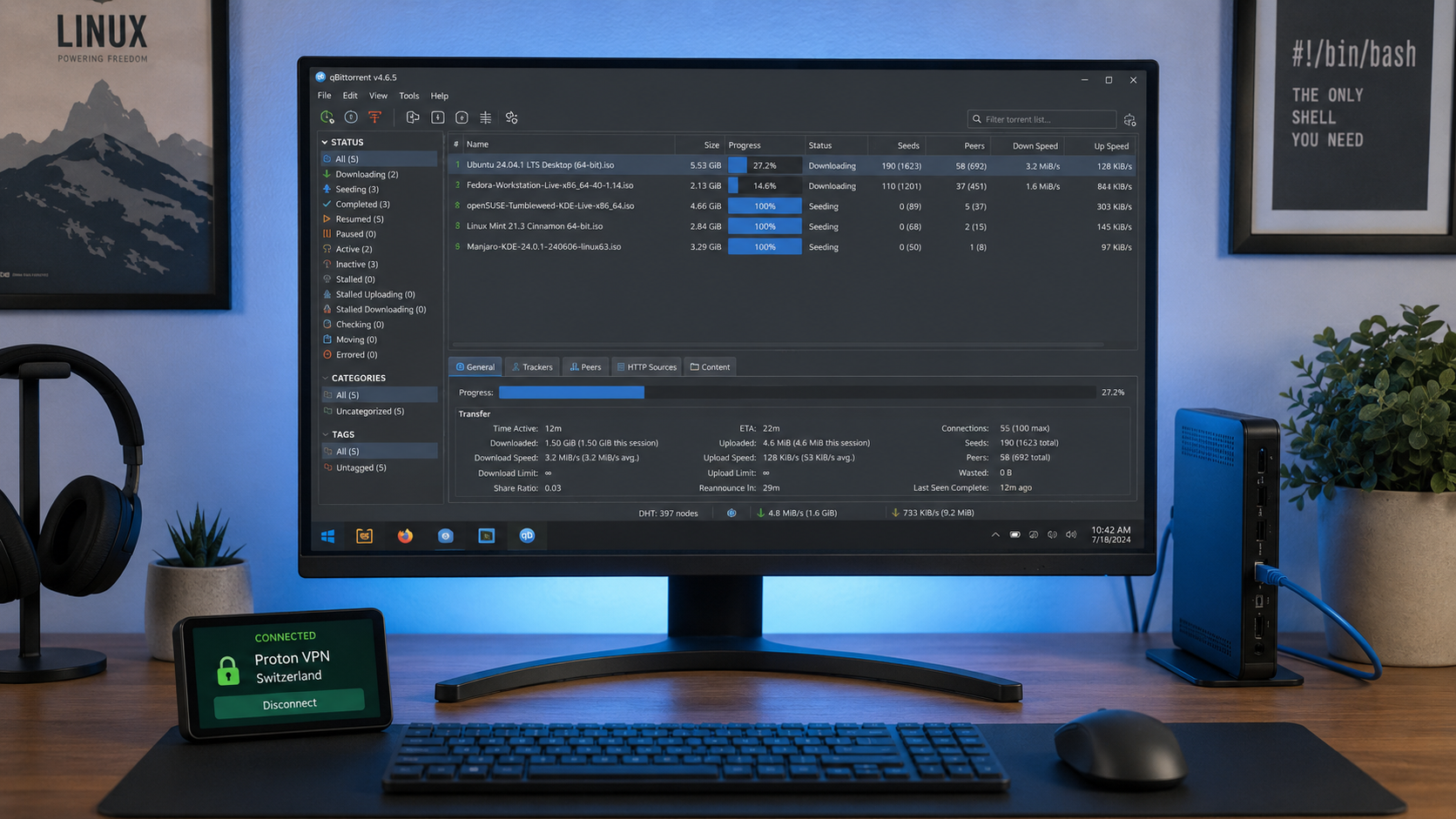The image size is (1456, 819).
Task: Switch to the Peers tab
Action: pos(585,367)
